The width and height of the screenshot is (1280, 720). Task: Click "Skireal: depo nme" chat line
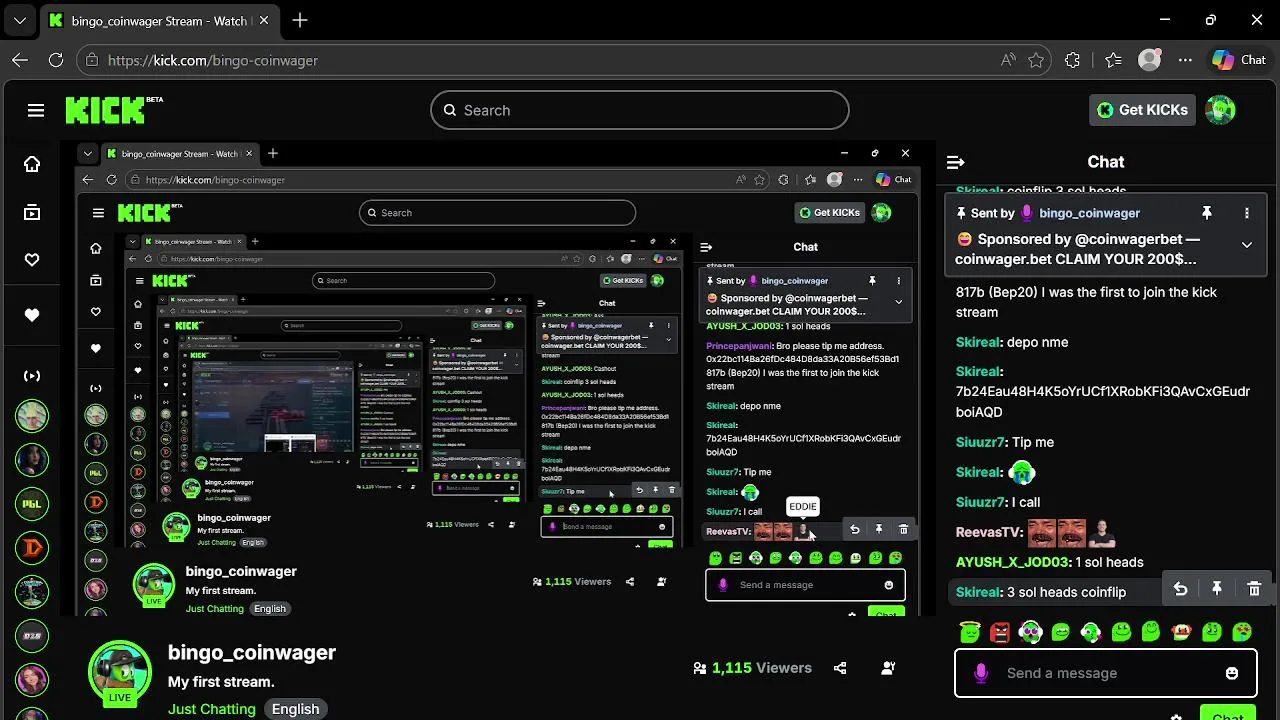[x=1012, y=342]
